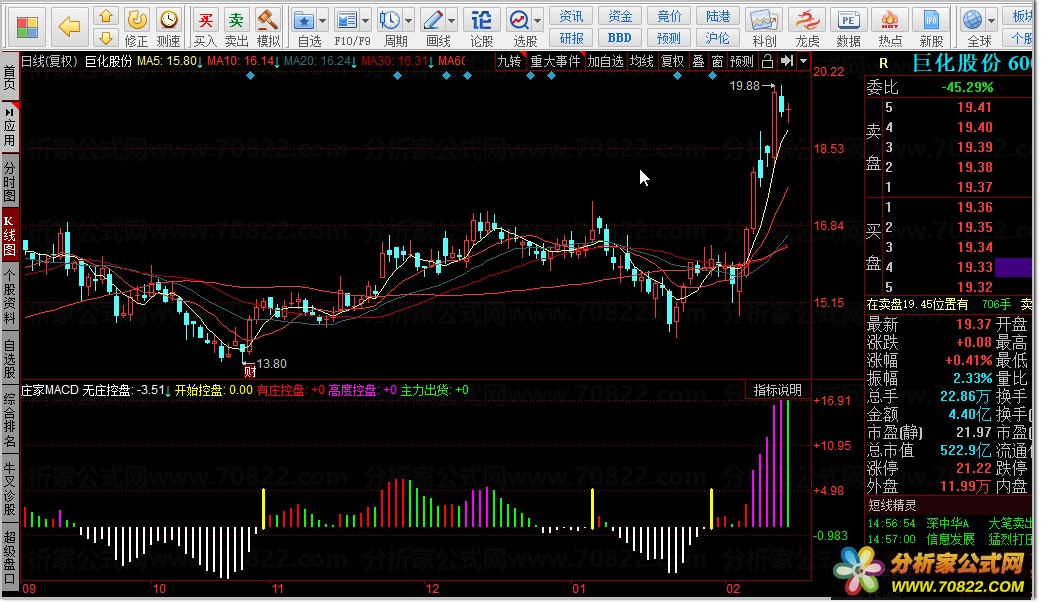Screen dimensions: 1041x603
Task: Open the 模拟 gavel simulation icon
Action: tap(268, 20)
